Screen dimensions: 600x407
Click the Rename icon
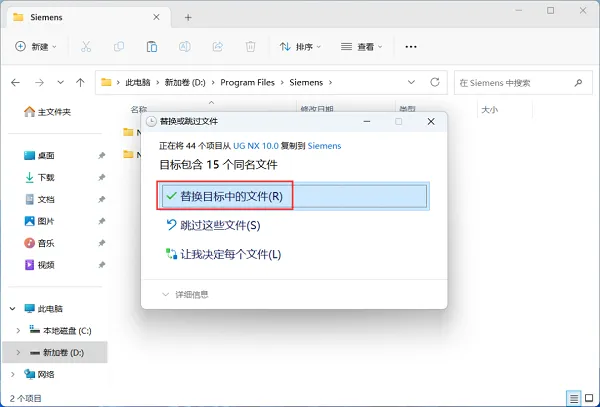coord(185,47)
